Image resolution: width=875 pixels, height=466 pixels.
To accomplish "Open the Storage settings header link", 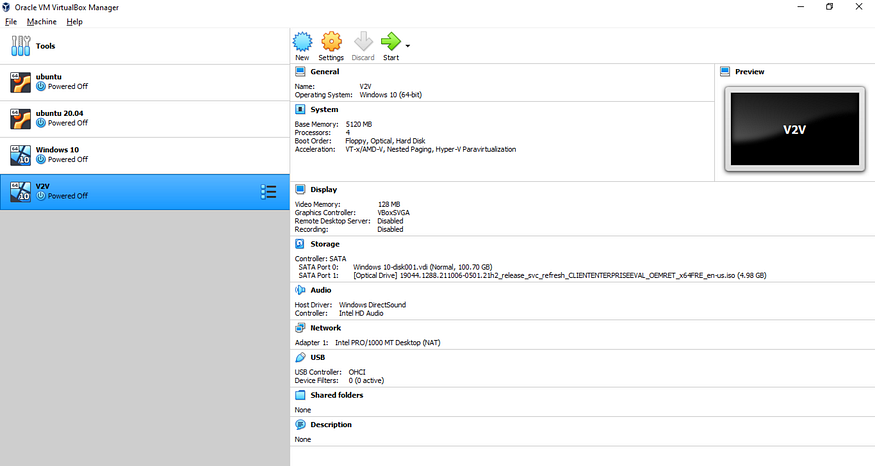I will point(325,244).
